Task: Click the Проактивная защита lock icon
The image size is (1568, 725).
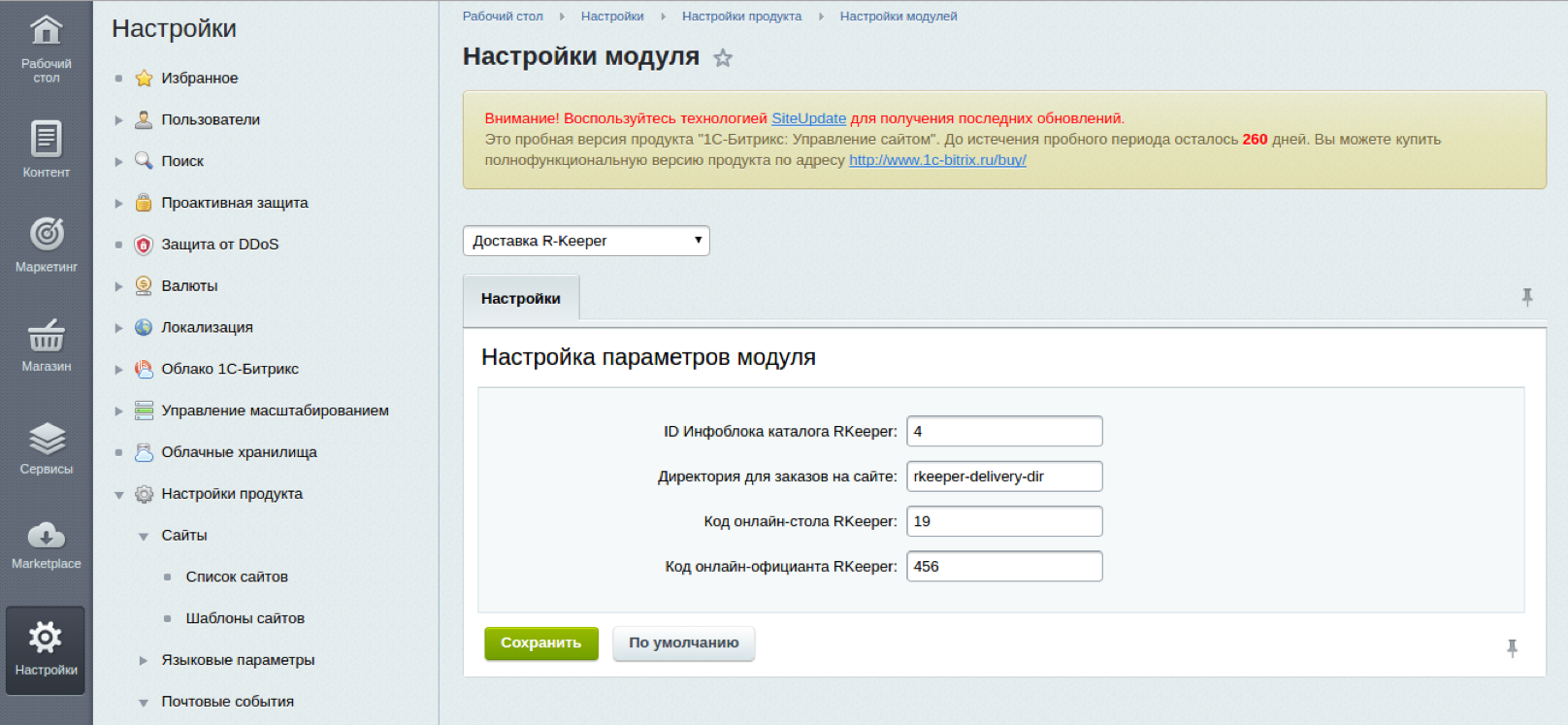Action: pos(144,203)
